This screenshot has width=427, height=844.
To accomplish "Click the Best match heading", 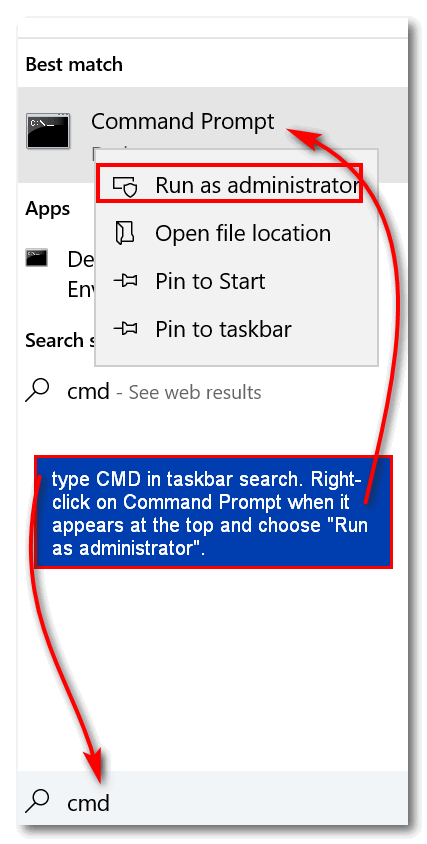I will (x=74, y=65).
